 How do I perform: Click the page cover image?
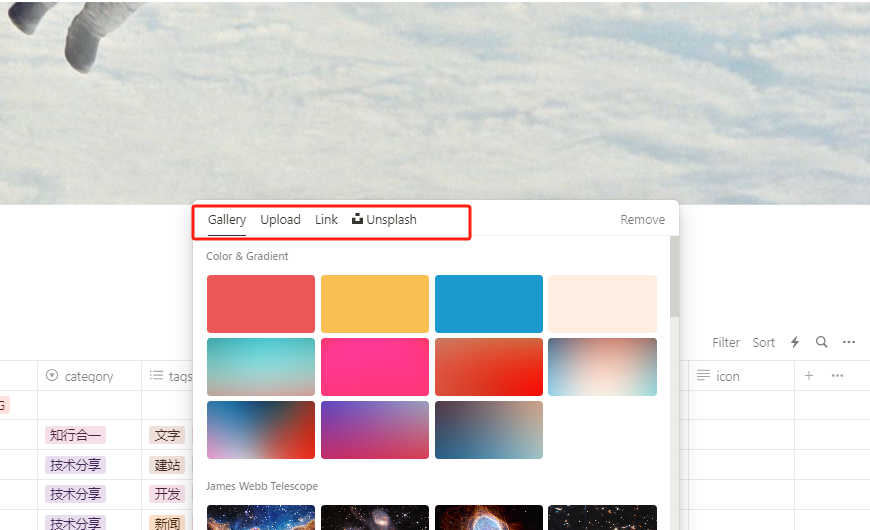tap(435, 102)
